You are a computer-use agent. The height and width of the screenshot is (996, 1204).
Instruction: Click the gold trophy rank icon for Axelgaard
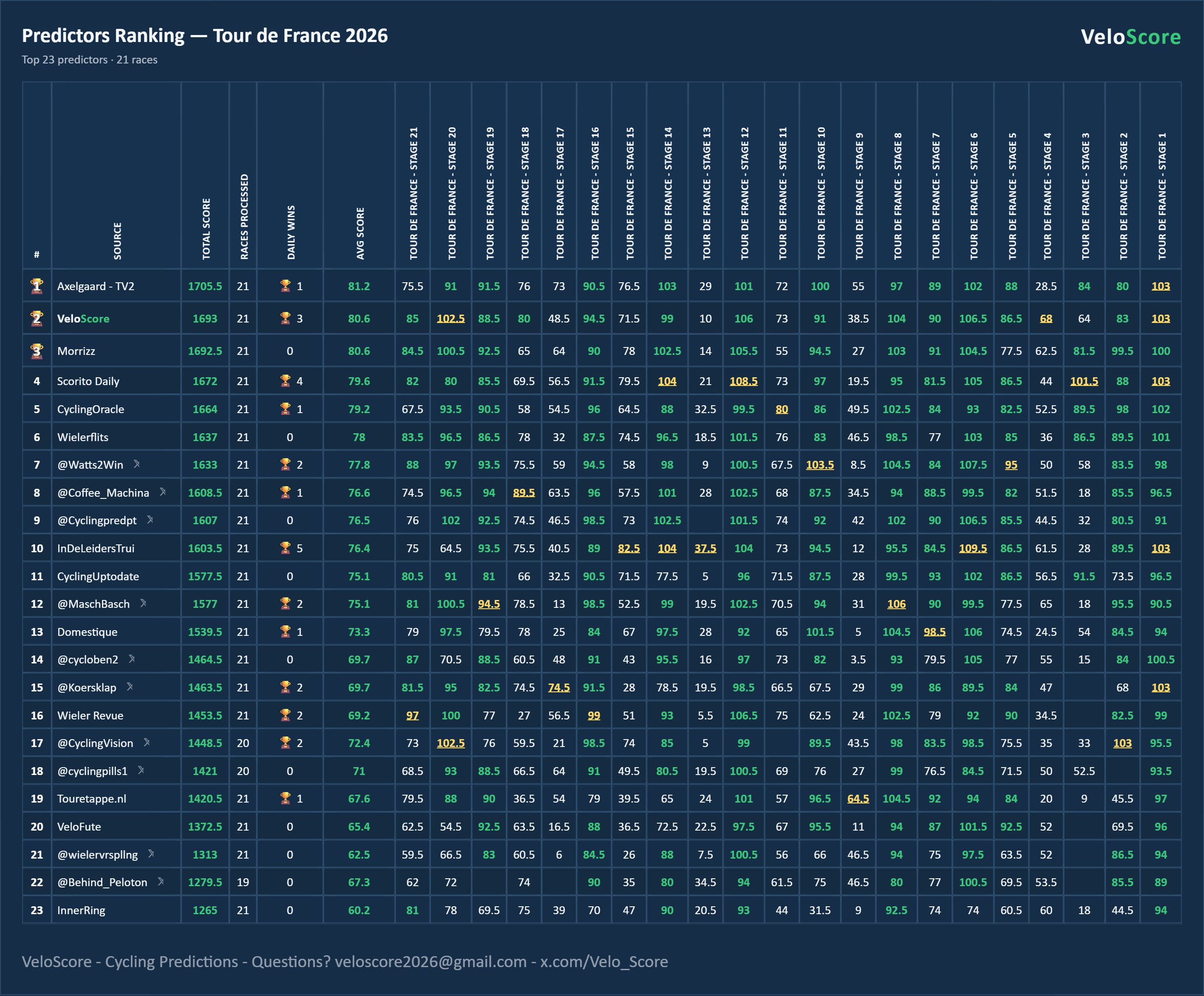tap(37, 286)
